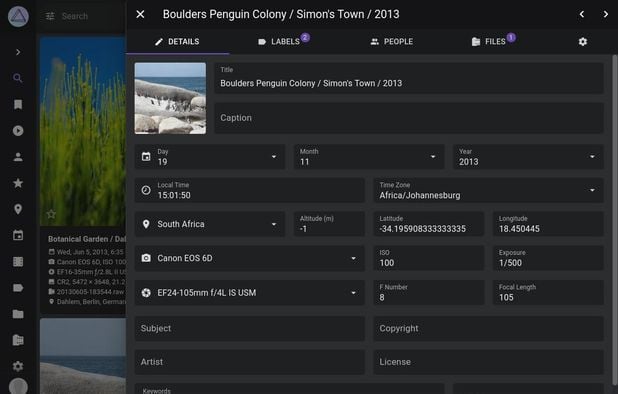Open the Labels tag icon in sidebar
The image size is (618, 394).
point(18,288)
